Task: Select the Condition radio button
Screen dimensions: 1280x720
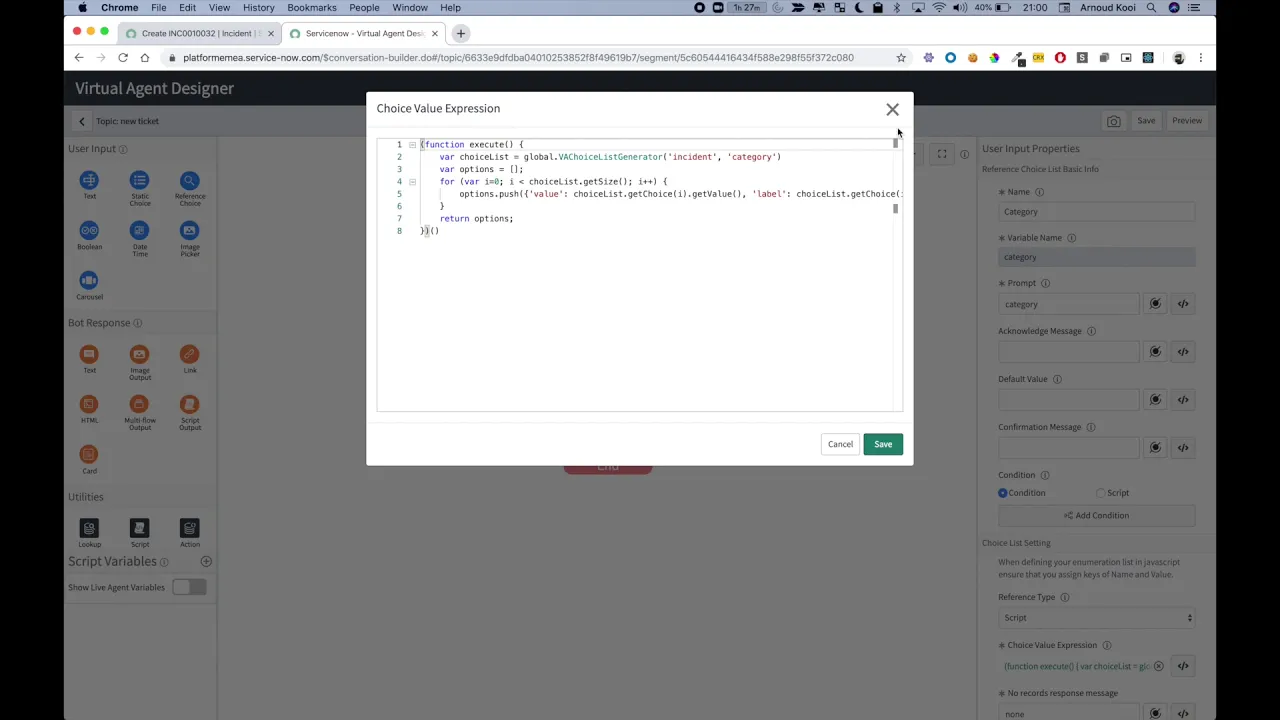Action: 1002,492
